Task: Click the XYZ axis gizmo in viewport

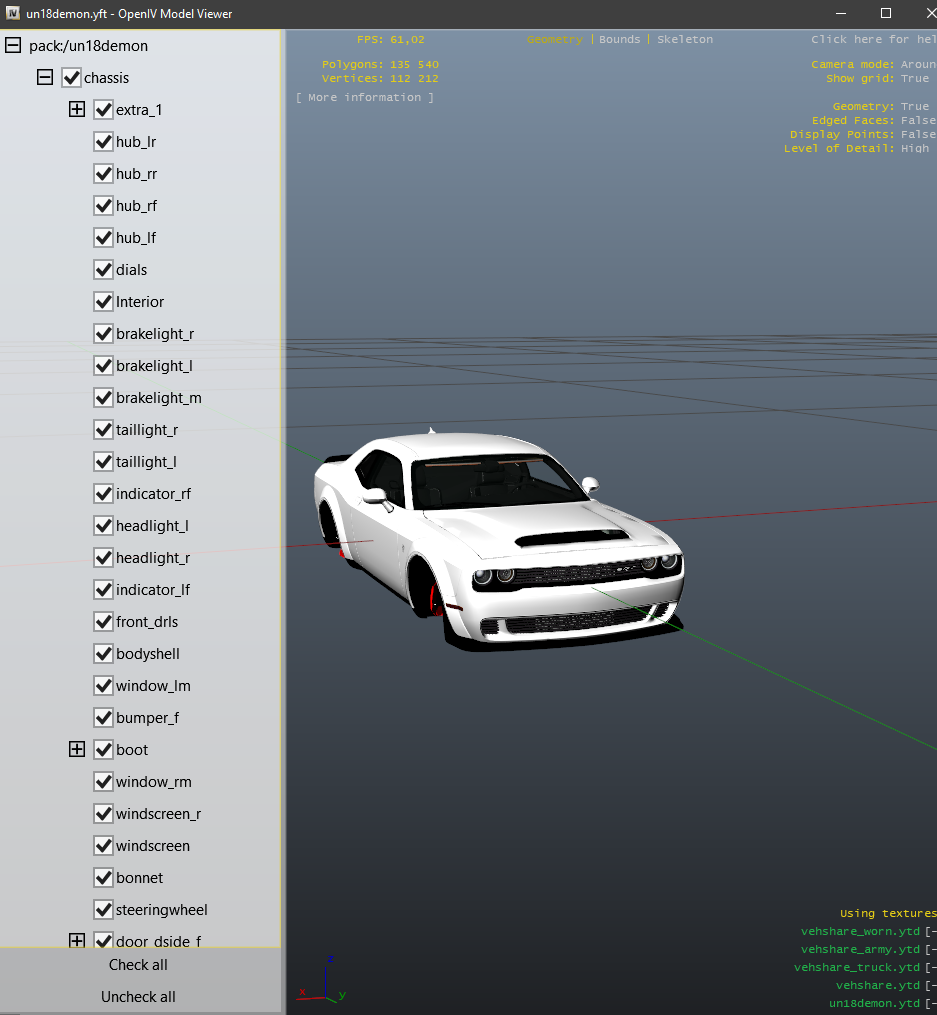Action: (323, 981)
